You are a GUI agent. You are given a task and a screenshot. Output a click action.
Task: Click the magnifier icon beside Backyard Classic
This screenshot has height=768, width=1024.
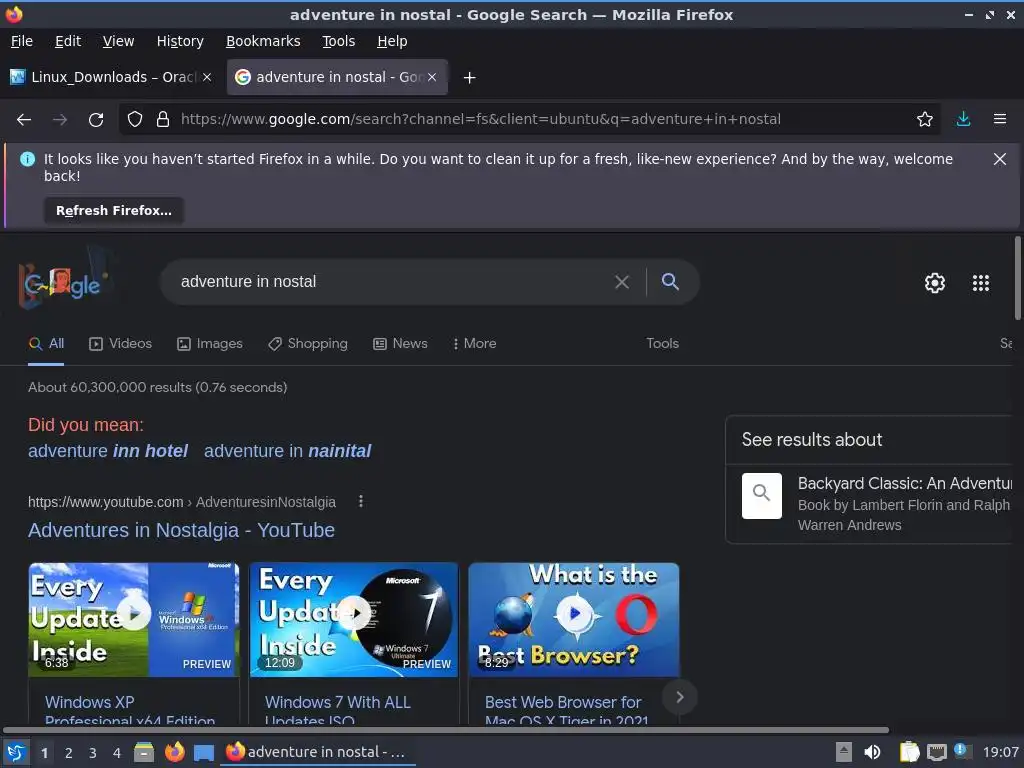point(761,496)
